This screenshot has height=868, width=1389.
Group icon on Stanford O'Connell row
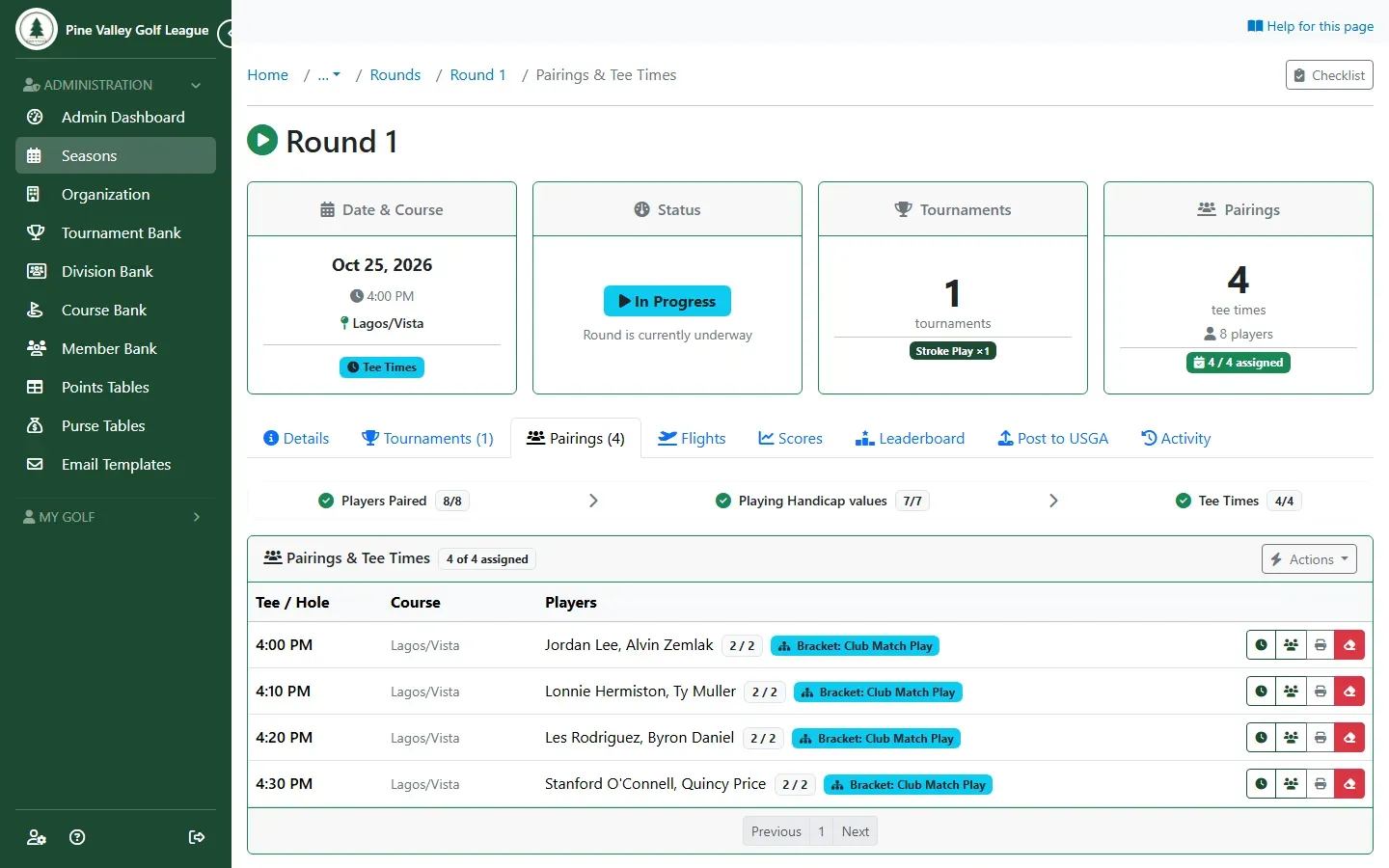tap(1291, 784)
